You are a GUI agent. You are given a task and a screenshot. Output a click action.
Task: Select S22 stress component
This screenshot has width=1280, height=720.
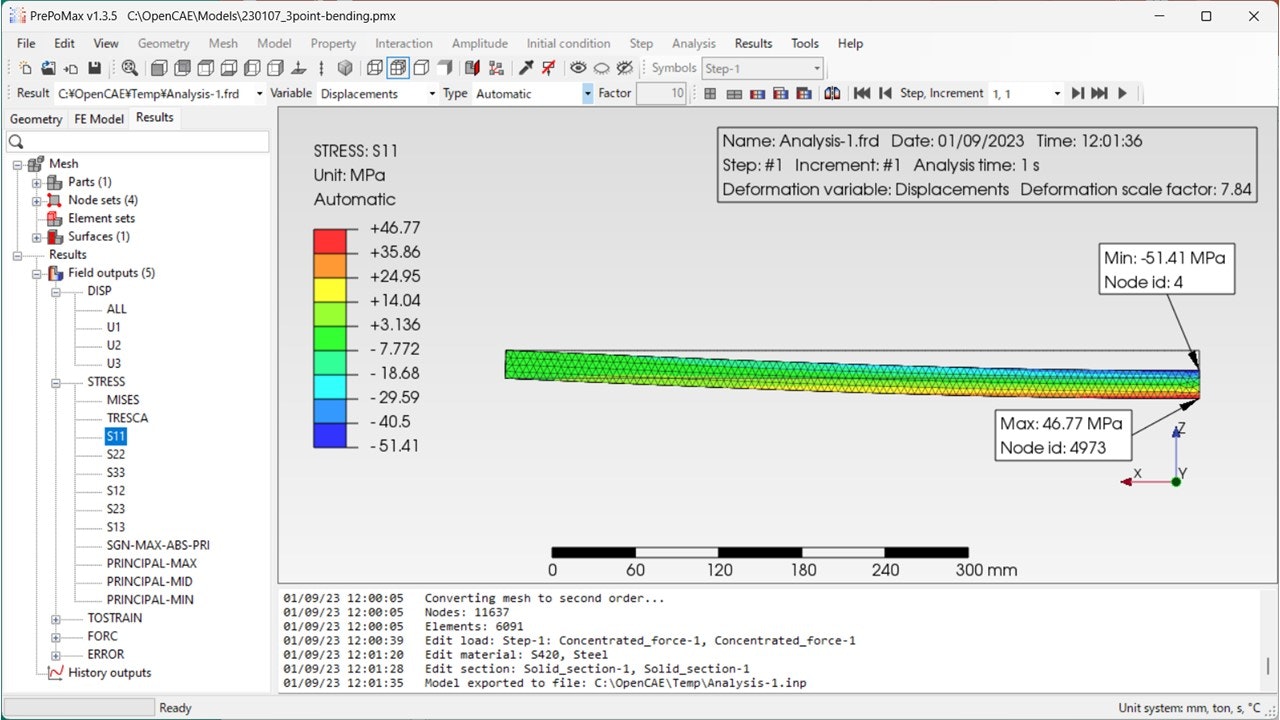click(116, 454)
